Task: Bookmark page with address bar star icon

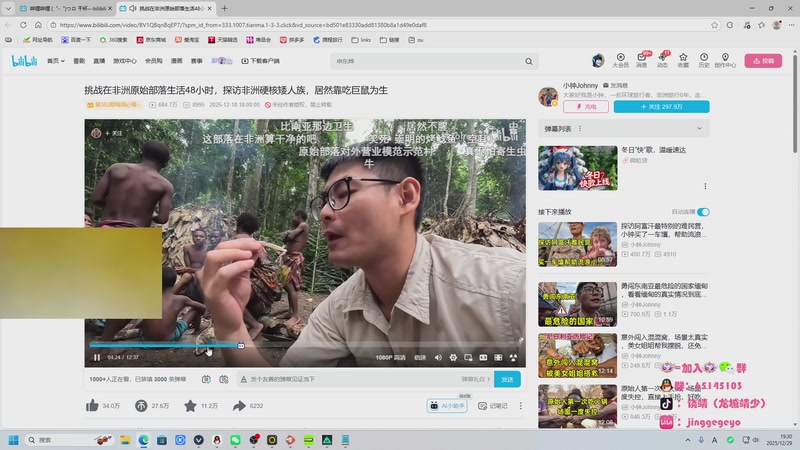Action: pos(714,24)
